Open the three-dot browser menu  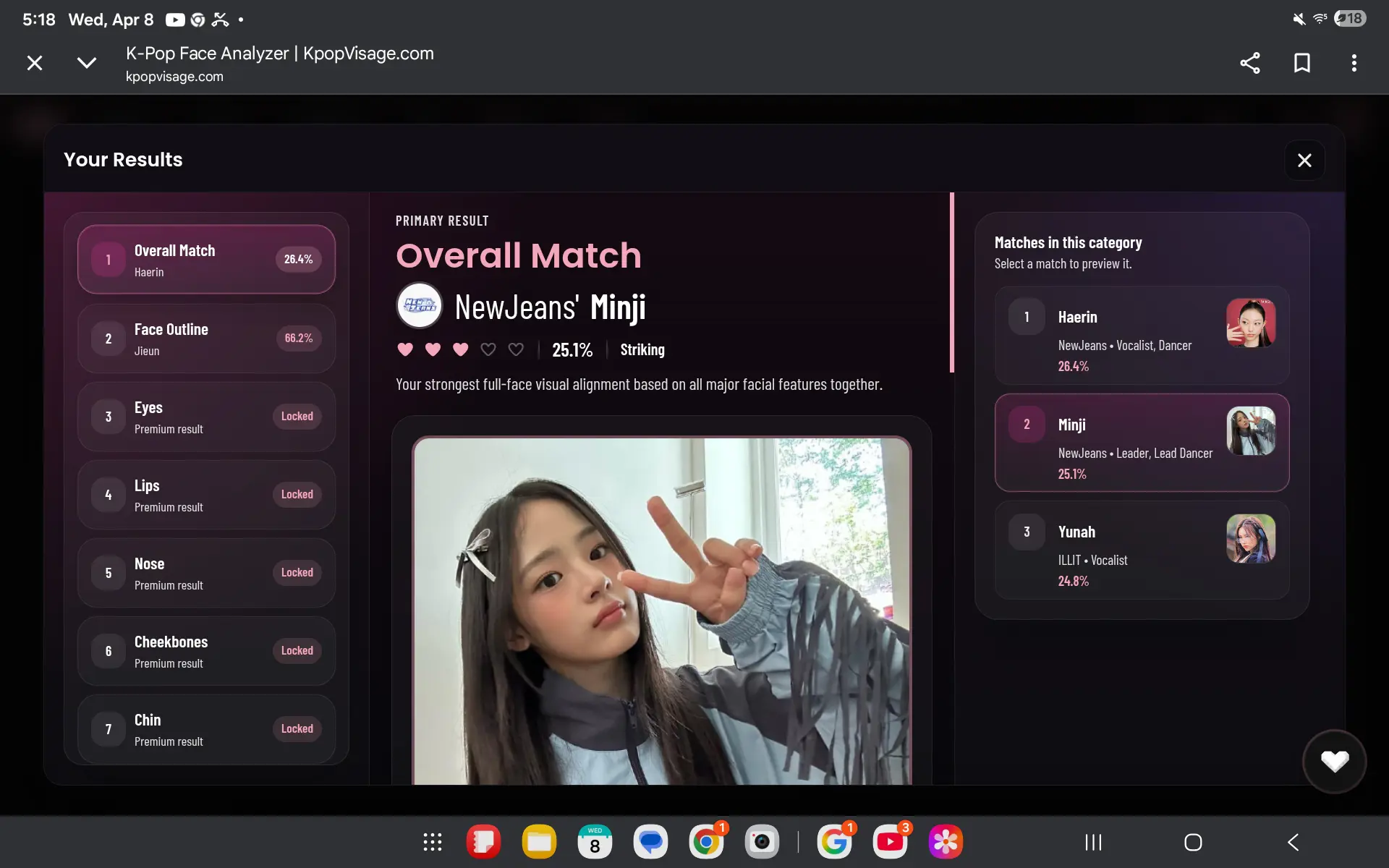click(1354, 63)
